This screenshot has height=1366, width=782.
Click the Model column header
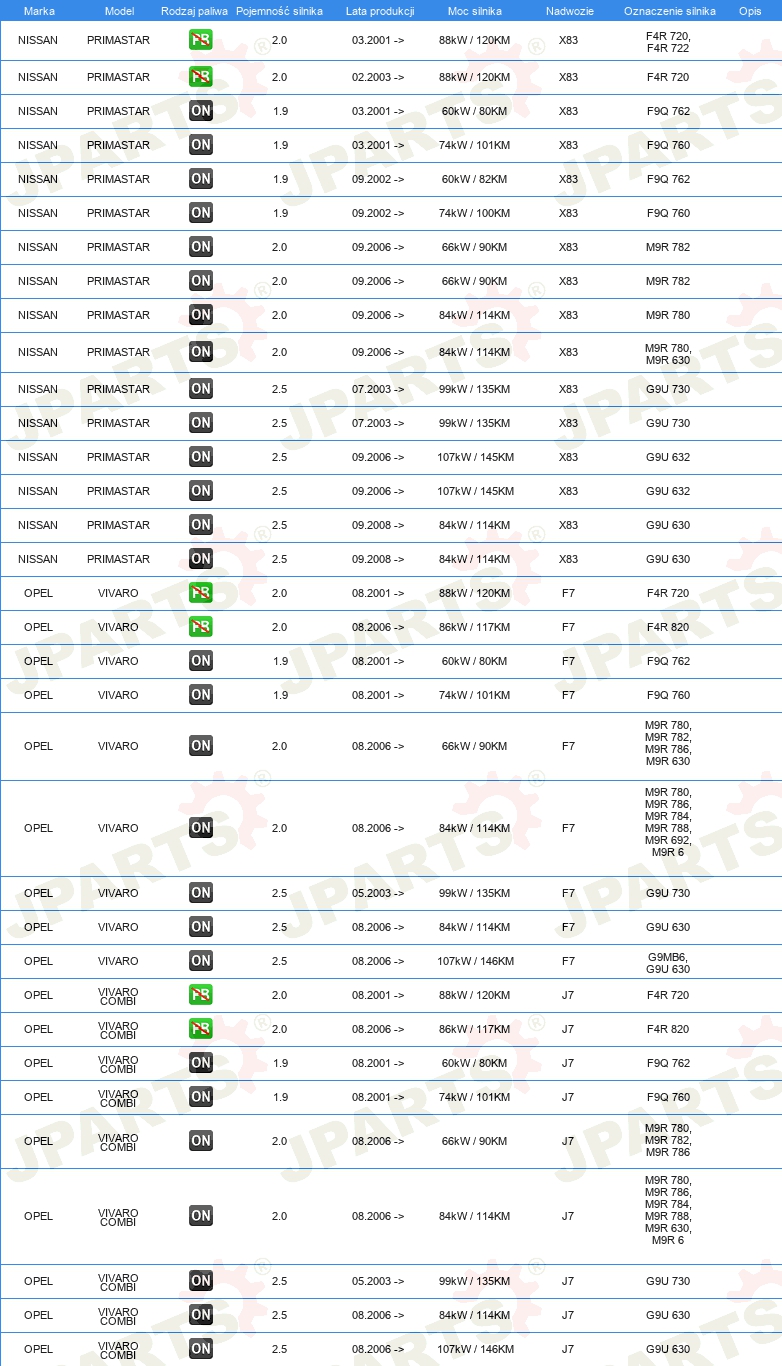coord(119,11)
